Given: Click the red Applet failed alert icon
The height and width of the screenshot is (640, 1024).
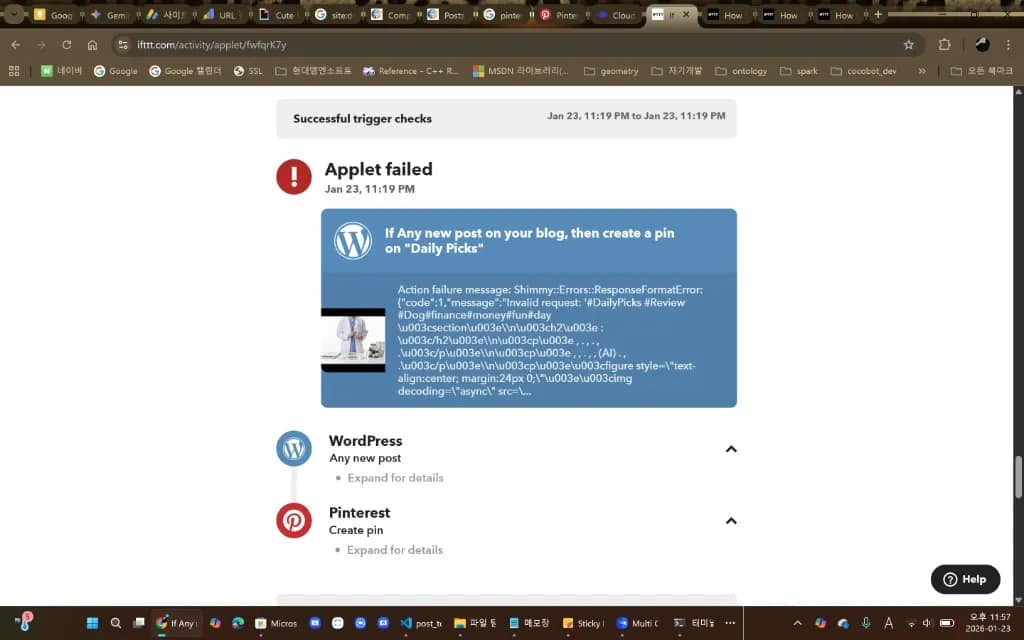Looking at the screenshot, I should tap(294, 177).
